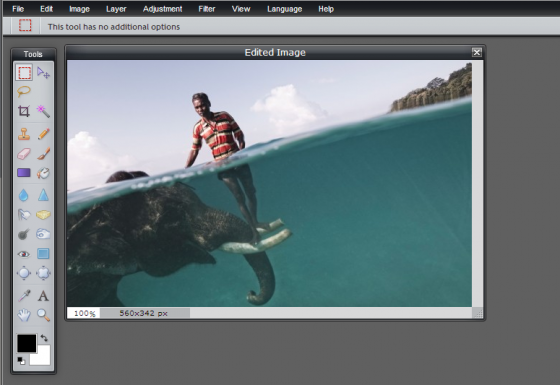Click the 100% zoom level field
560x385 pixels.
(84, 313)
